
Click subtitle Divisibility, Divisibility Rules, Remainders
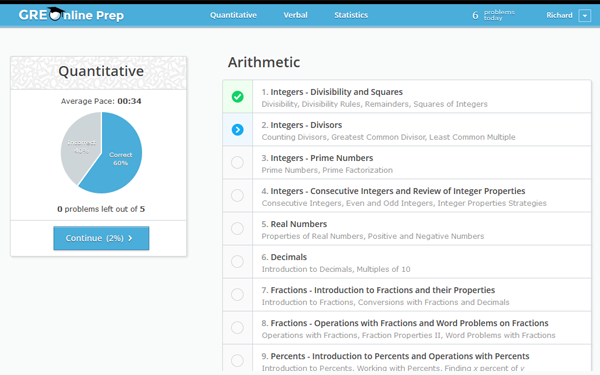tap(375, 104)
